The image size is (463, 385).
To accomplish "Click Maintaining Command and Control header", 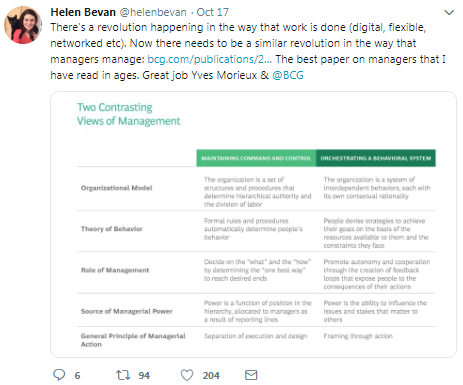I will [x=256, y=158].
